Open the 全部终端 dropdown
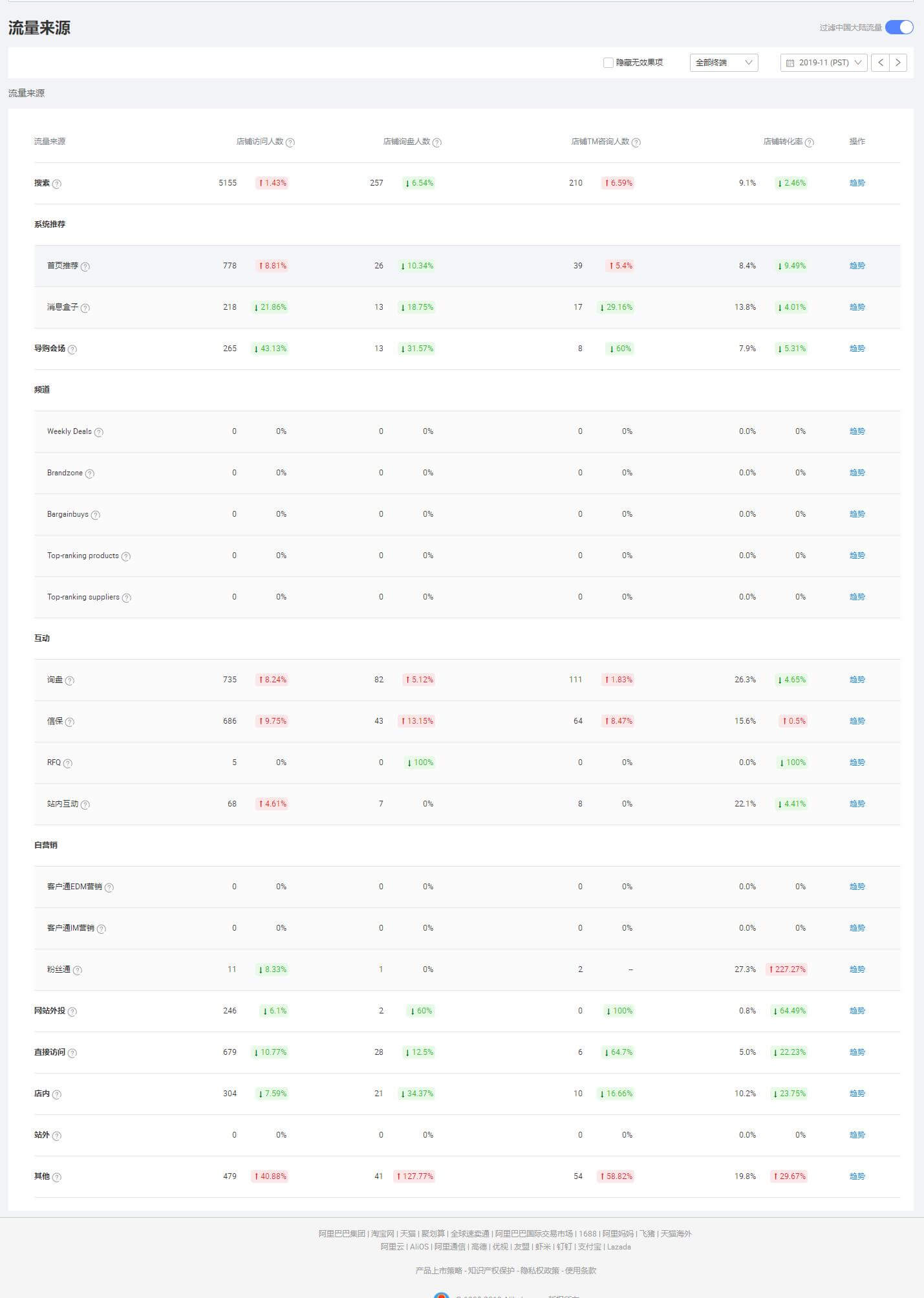Viewport: 924px width, 1298px height. pyautogui.click(x=724, y=63)
